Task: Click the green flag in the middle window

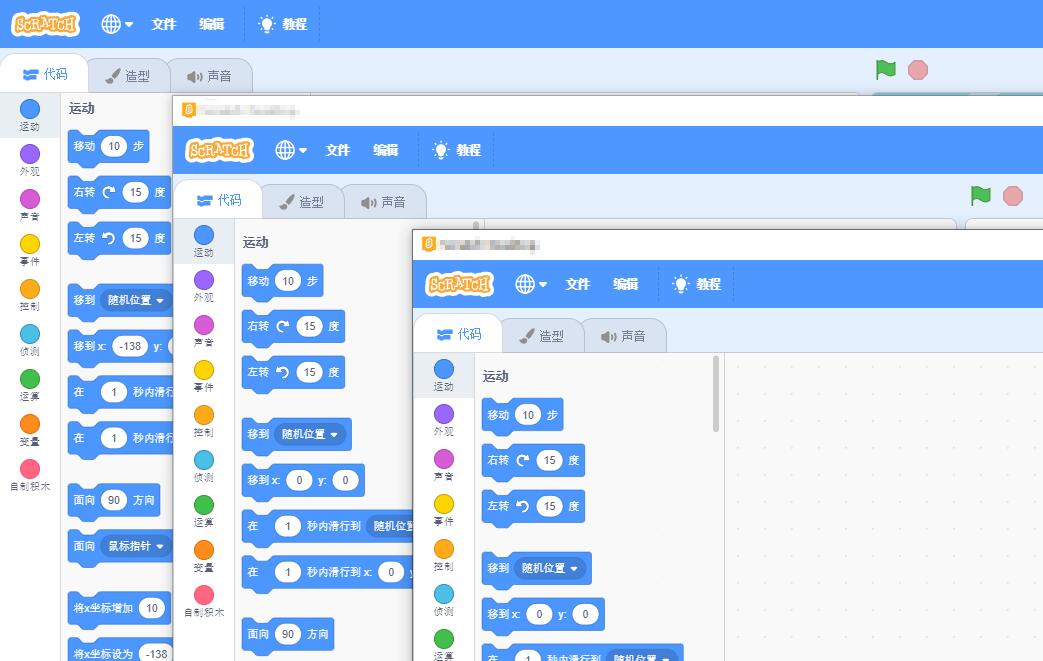Action: point(980,196)
